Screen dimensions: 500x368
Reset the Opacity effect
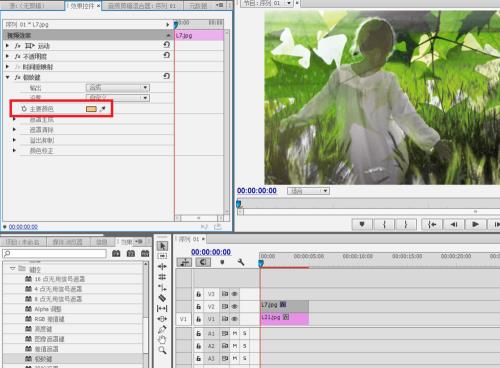pos(167,55)
